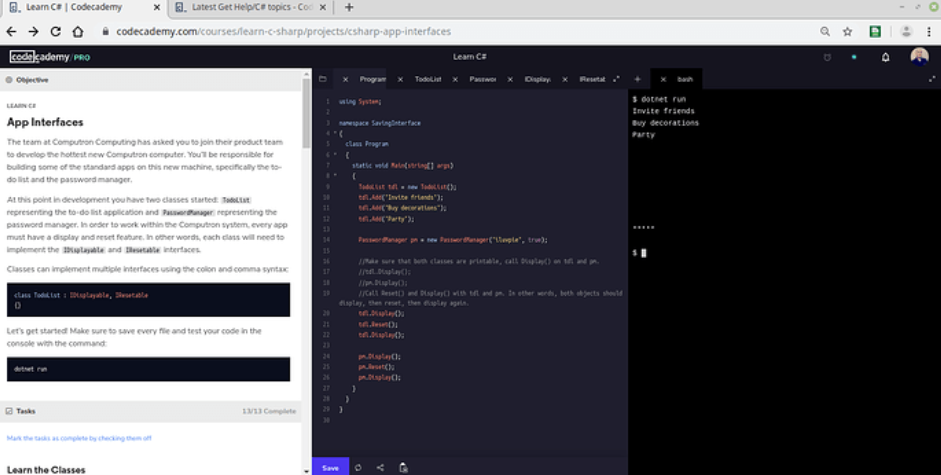Image resolution: width=941 pixels, height=475 pixels.
Task: Open the browser profile icon
Action: pos(906,31)
